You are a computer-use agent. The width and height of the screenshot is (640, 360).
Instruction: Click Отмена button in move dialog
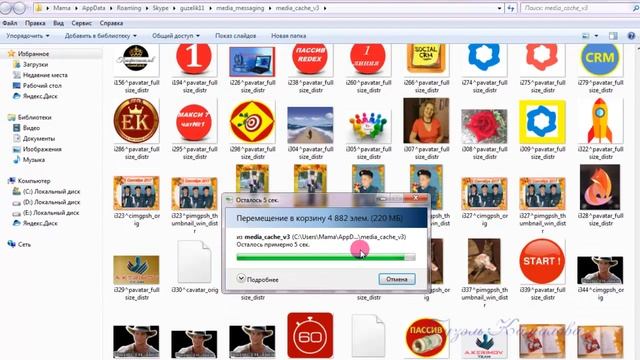coord(397,279)
